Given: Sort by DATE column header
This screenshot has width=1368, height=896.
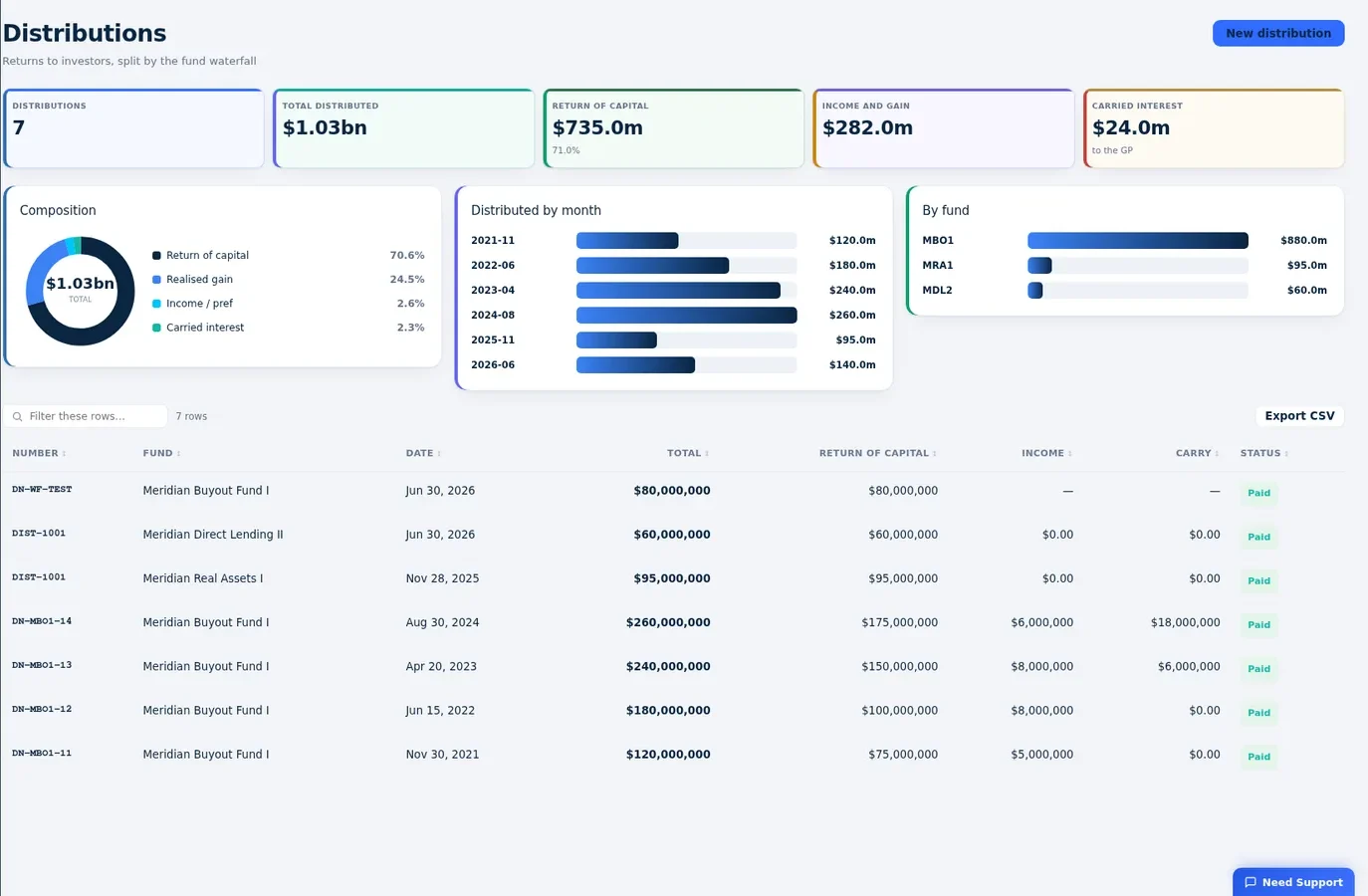Looking at the screenshot, I should pos(423,453).
